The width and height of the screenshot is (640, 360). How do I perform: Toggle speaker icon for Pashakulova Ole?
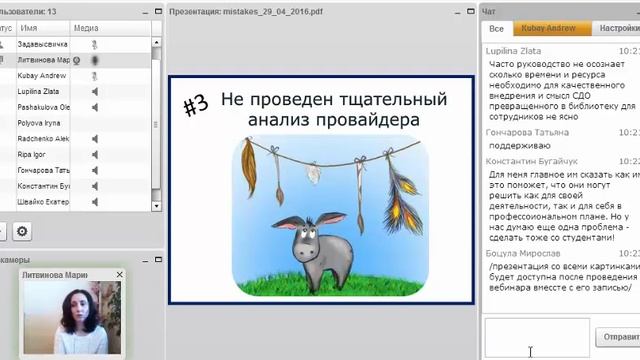(x=95, y=107)
